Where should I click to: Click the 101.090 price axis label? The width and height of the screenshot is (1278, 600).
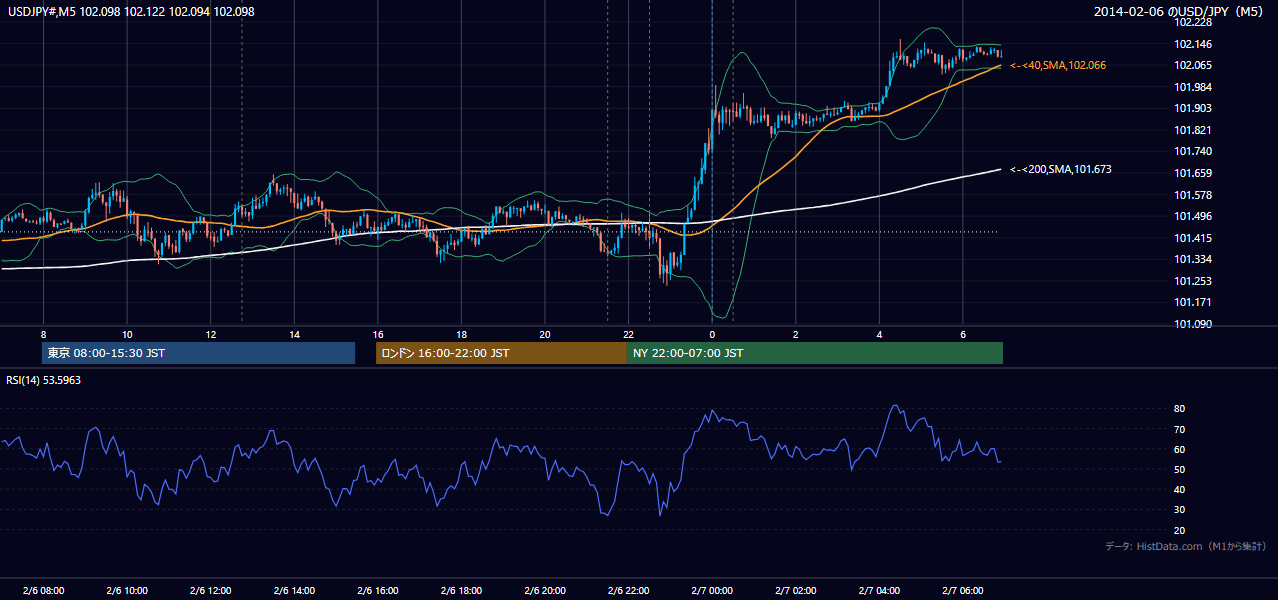[1193, 324]
